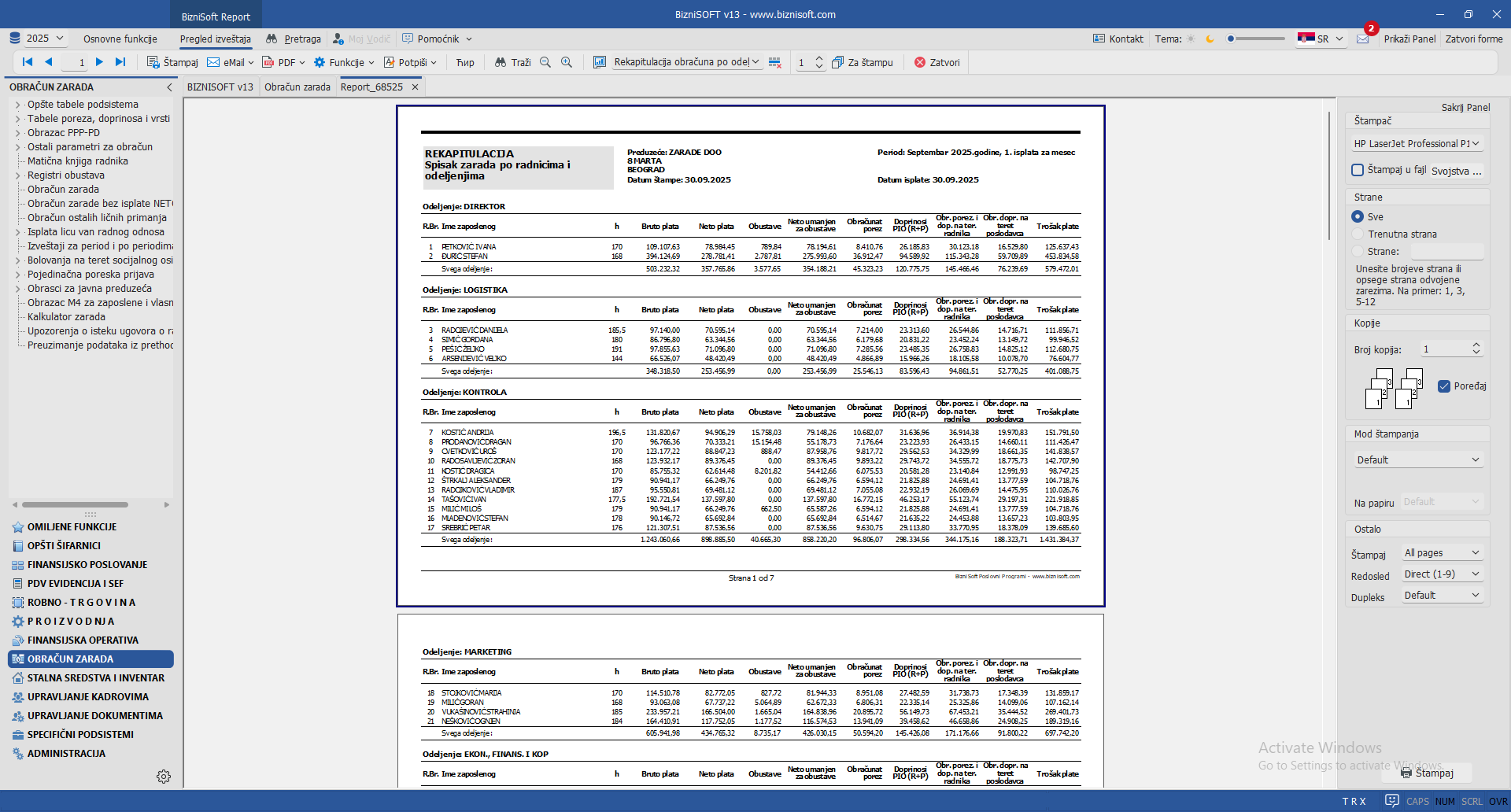Open the HP LaserJet printer dropdown

pos(1417,143)
